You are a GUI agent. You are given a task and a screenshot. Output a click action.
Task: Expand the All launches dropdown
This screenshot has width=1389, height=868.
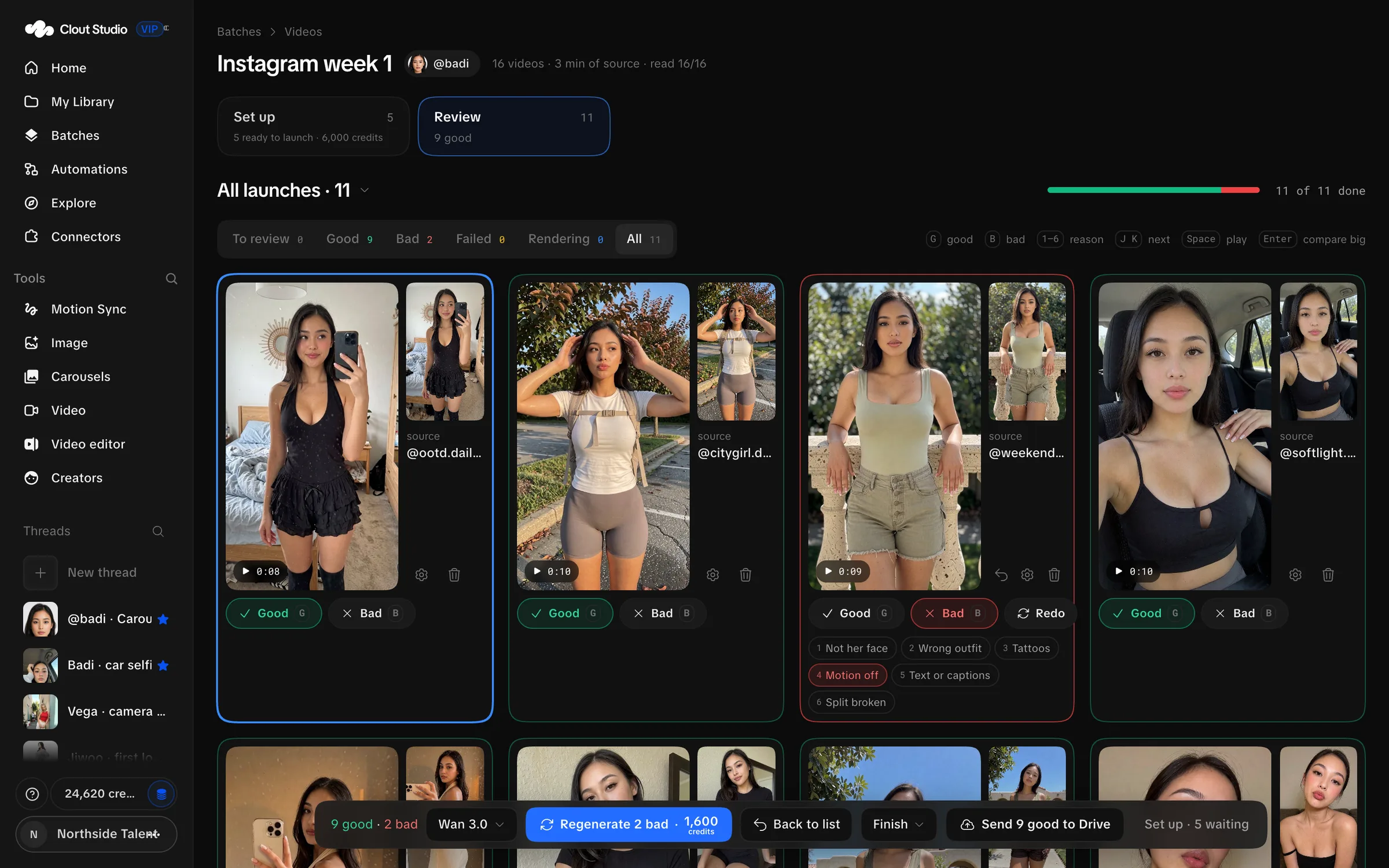click(365, 190)
